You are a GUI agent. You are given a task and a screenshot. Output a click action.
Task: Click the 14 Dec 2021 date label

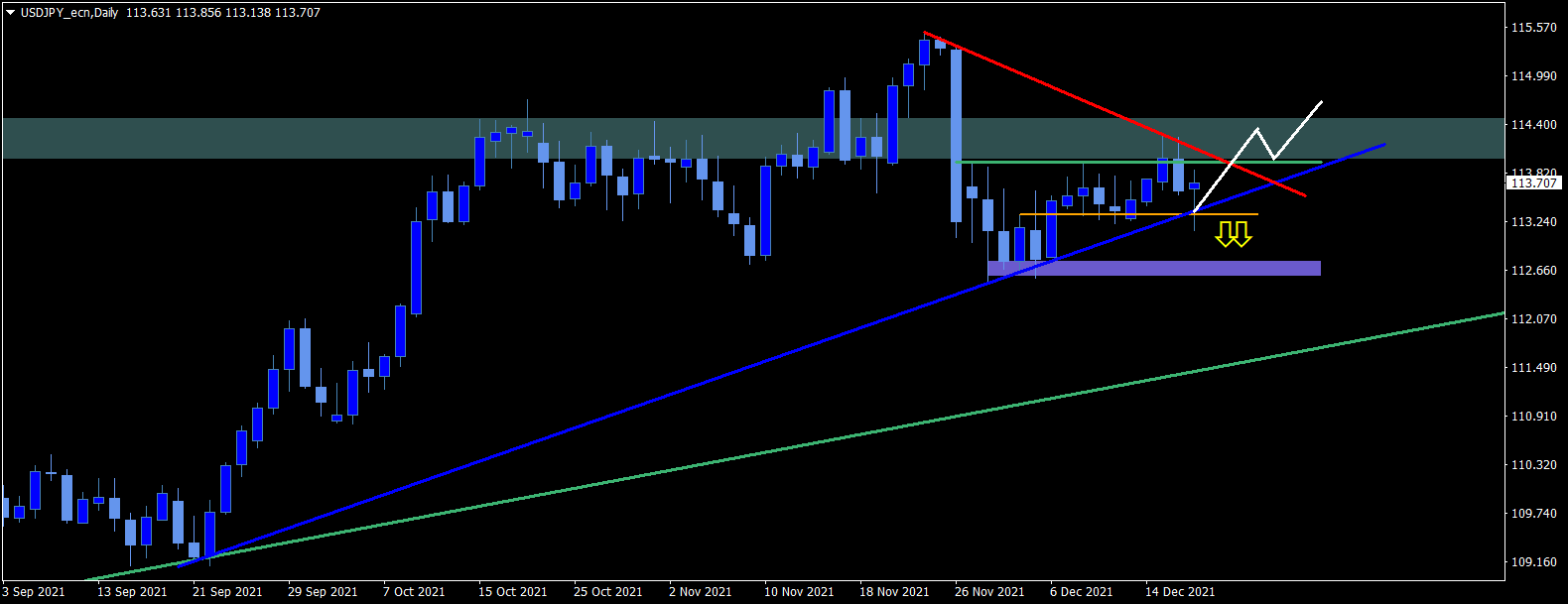[x=1180, y=592]
